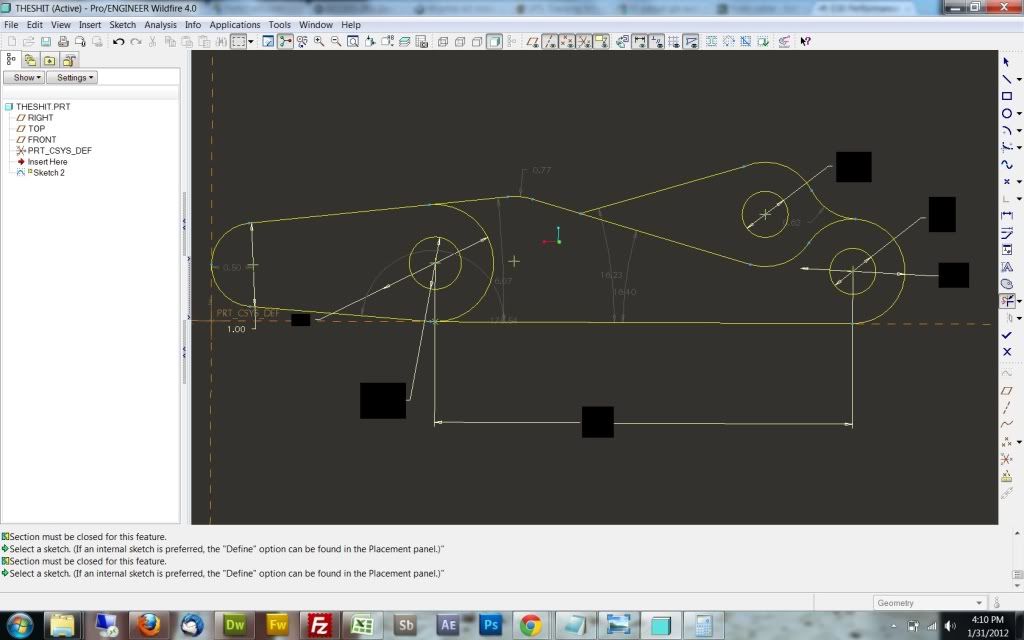Open the Settings dropdown in model tree
The image size is (1024, 640).
[x=72, y=77]
